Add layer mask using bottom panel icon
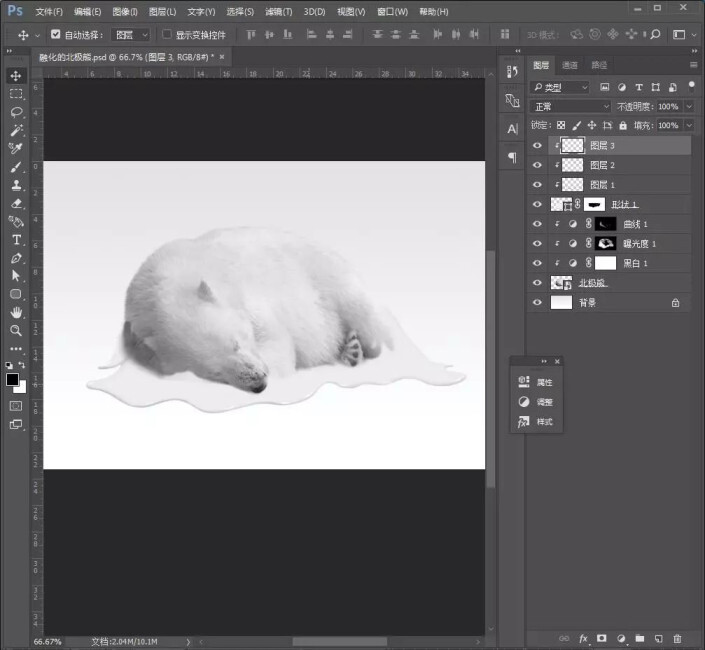The width and height of the screenshot is (705, 650). point(601,638)
